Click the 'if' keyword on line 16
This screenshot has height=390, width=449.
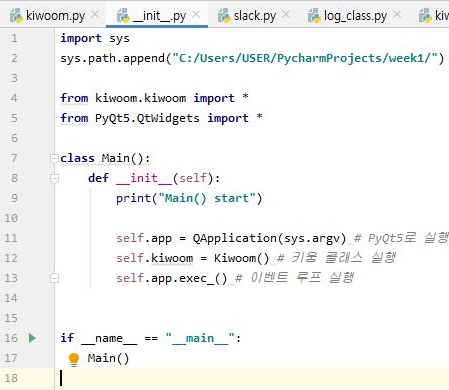67,338
